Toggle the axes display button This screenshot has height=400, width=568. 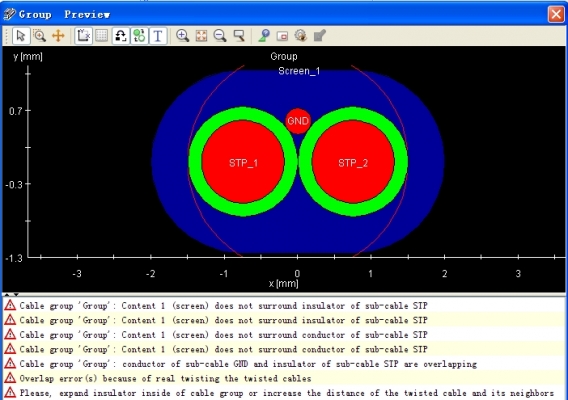(x=83, y=36)
